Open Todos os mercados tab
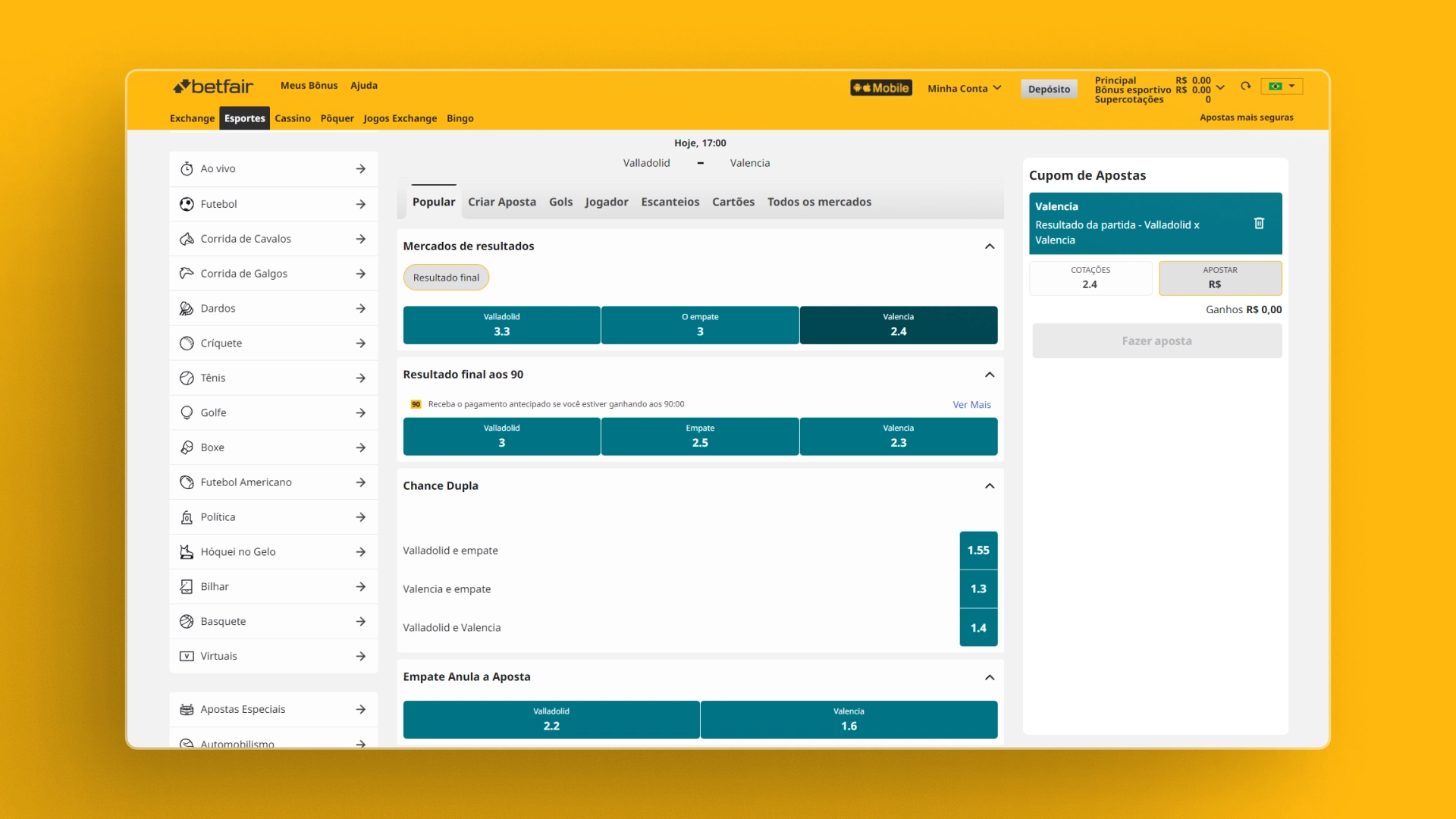Screen dimensions: 1456x819 (820, 202)
